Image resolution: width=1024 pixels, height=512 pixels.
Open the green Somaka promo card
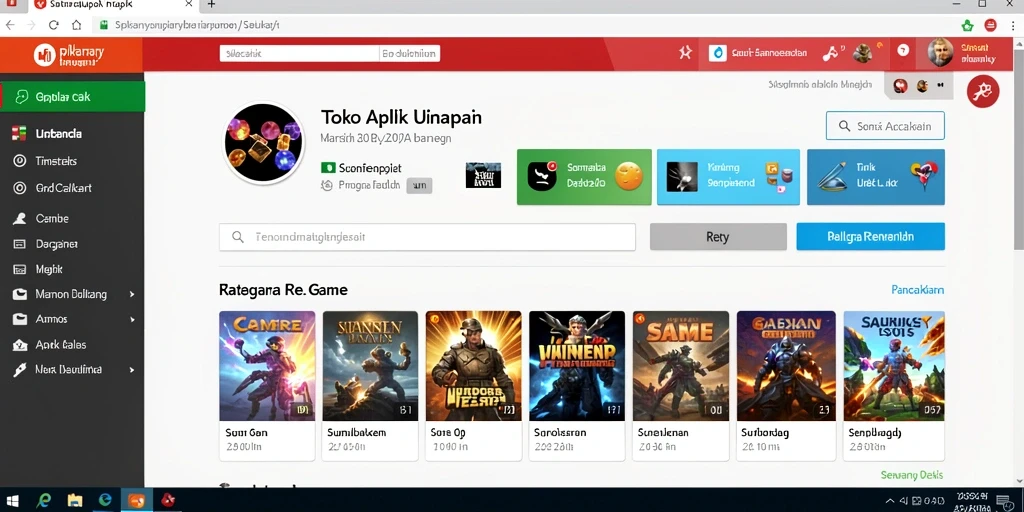coord(584,177)
